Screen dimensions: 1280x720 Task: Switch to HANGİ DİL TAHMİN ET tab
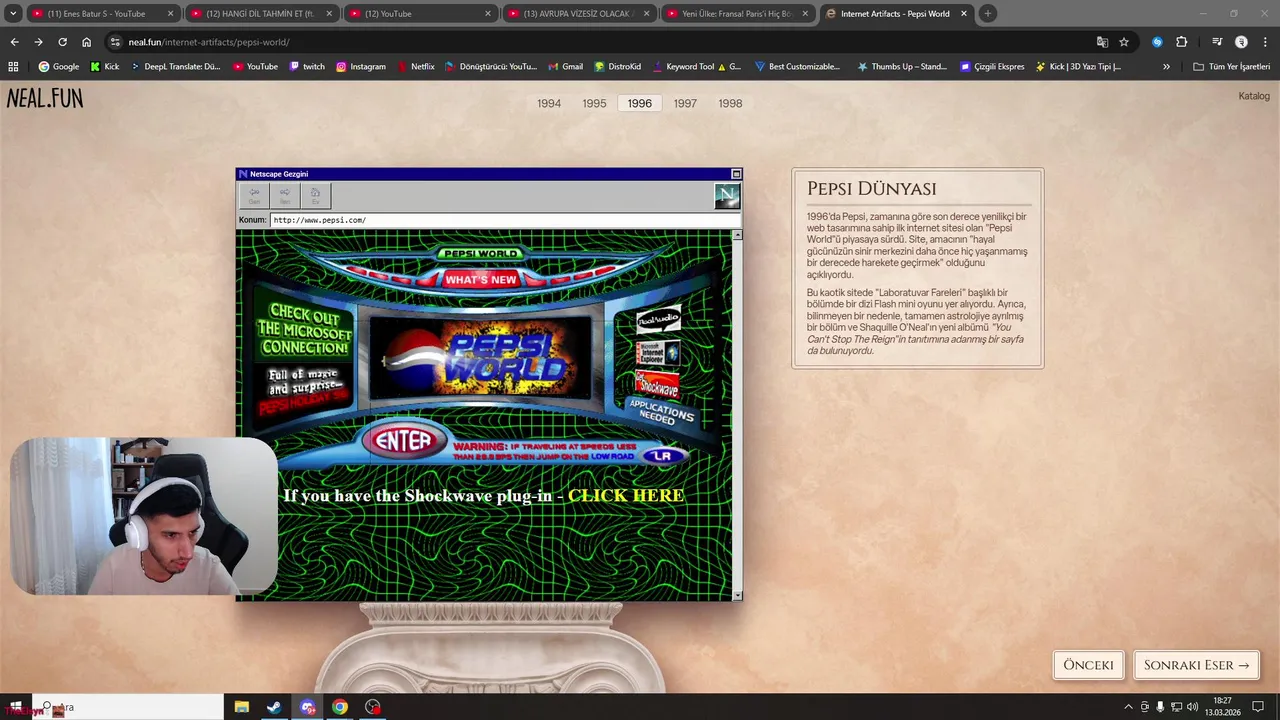[x=260, y=14]
